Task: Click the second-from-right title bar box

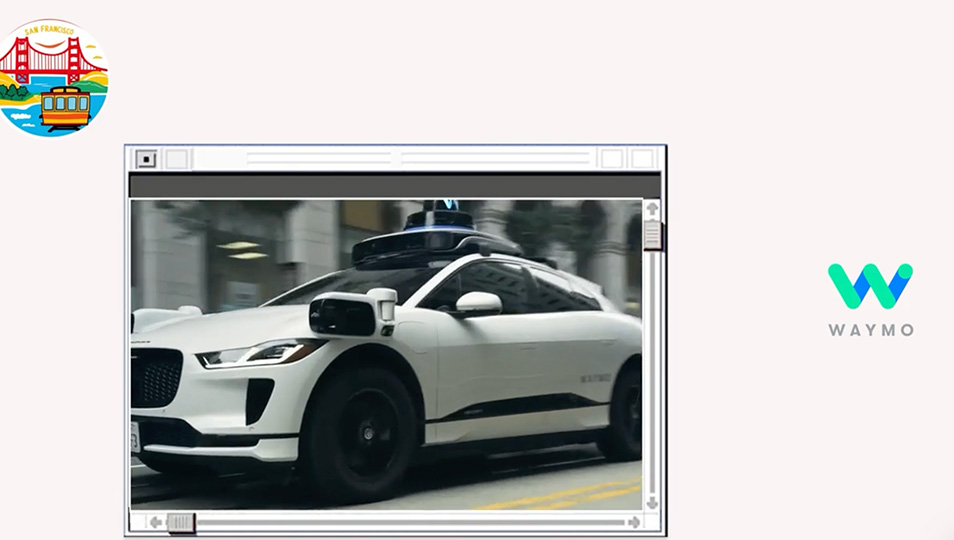Action: coord(612,159)
